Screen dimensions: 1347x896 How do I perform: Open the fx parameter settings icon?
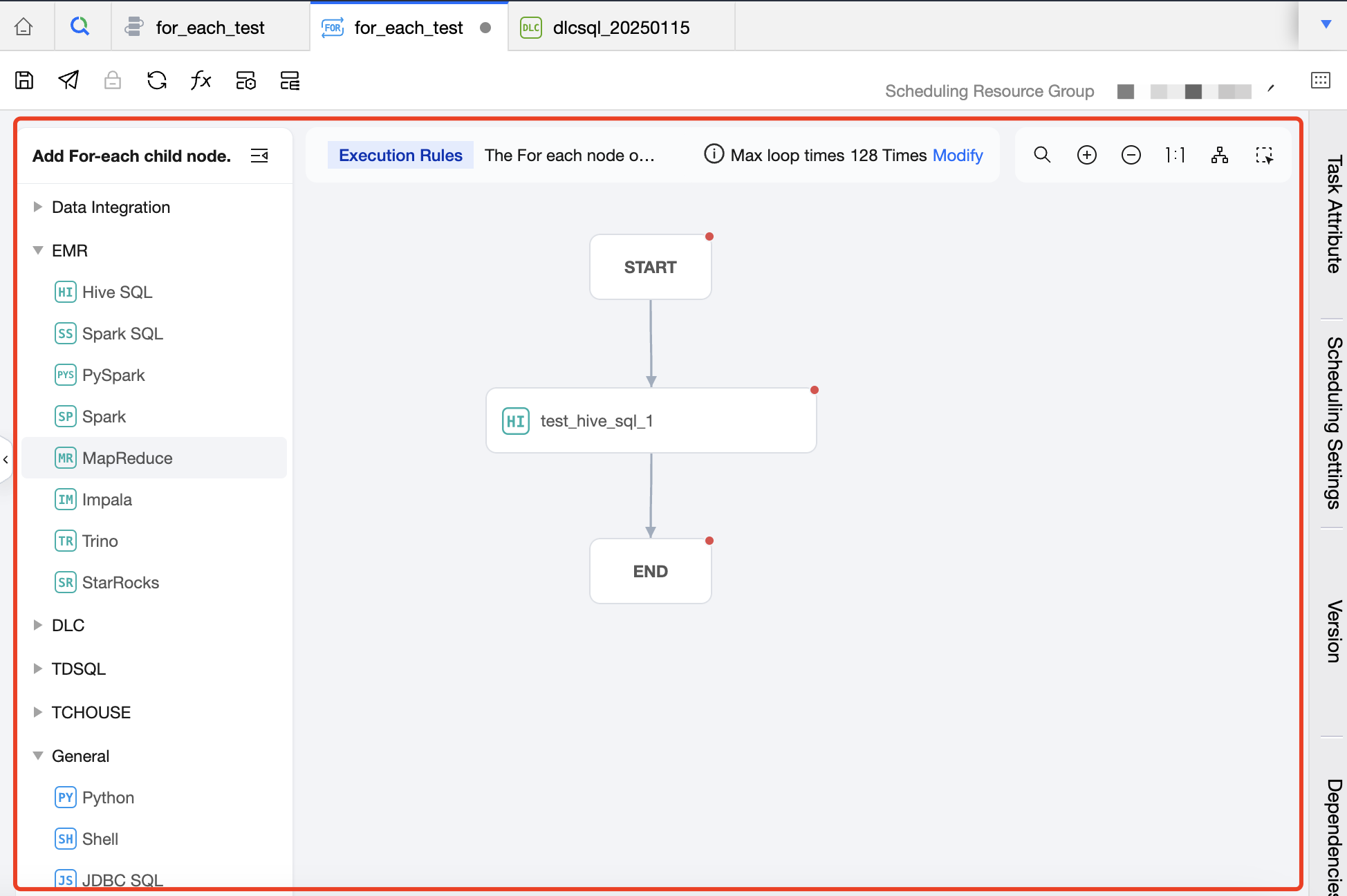pyautogui.click(x=201, y=81)
